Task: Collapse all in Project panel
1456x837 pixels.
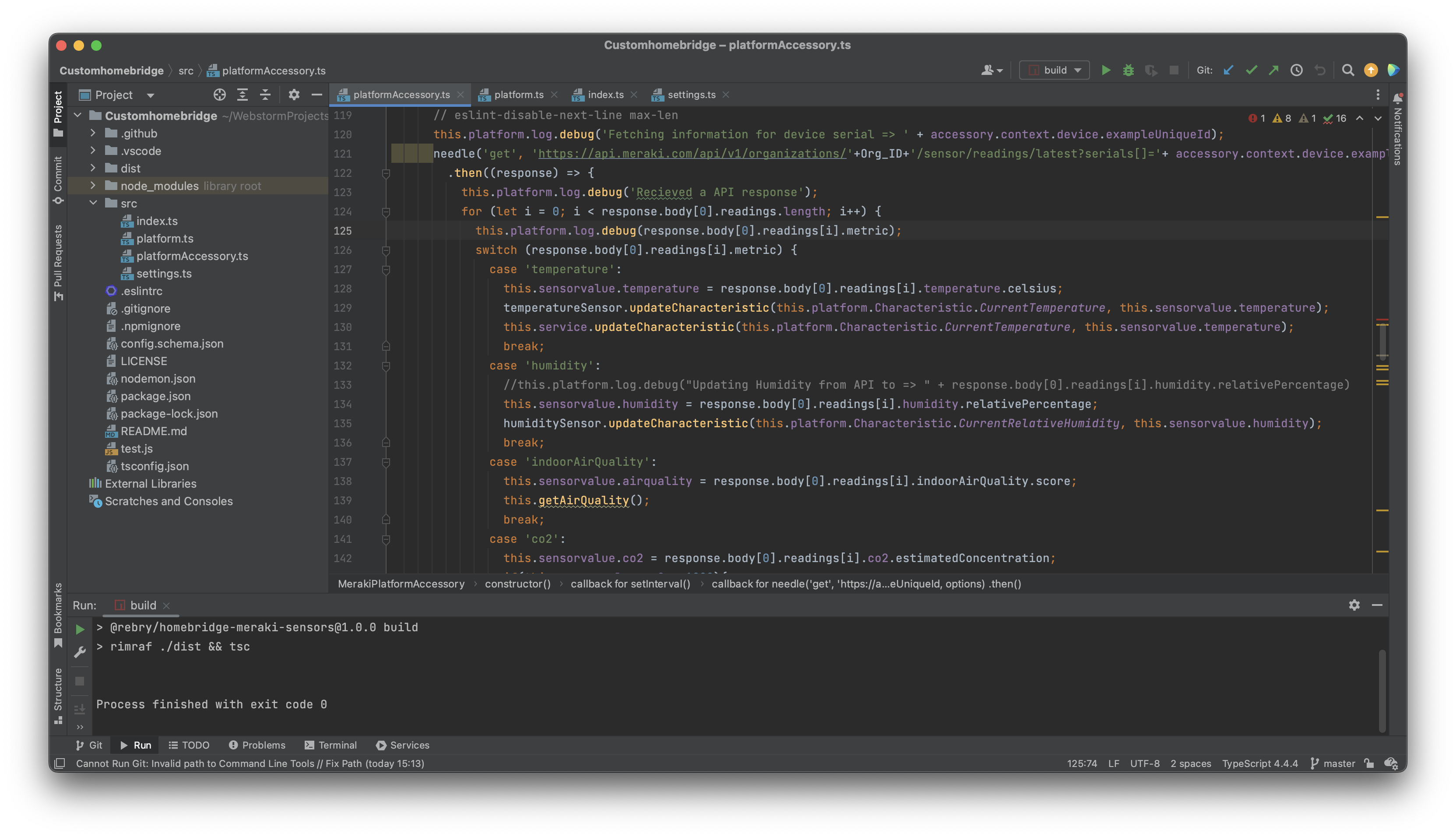Action: tap(265, 95)
